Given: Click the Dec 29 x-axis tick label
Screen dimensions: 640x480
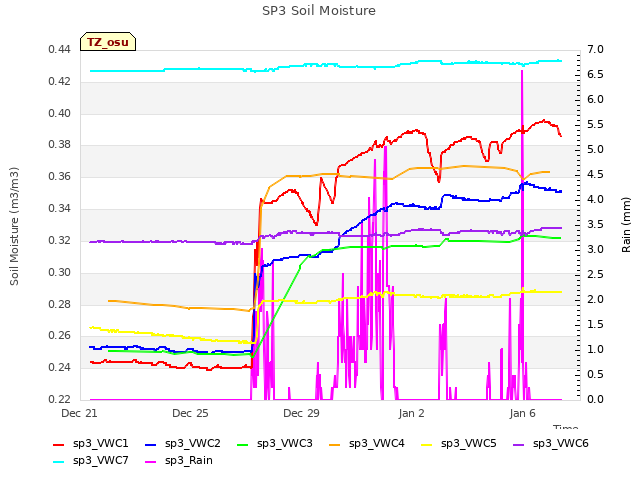Looking at the screenshot, I should point(301,413).
